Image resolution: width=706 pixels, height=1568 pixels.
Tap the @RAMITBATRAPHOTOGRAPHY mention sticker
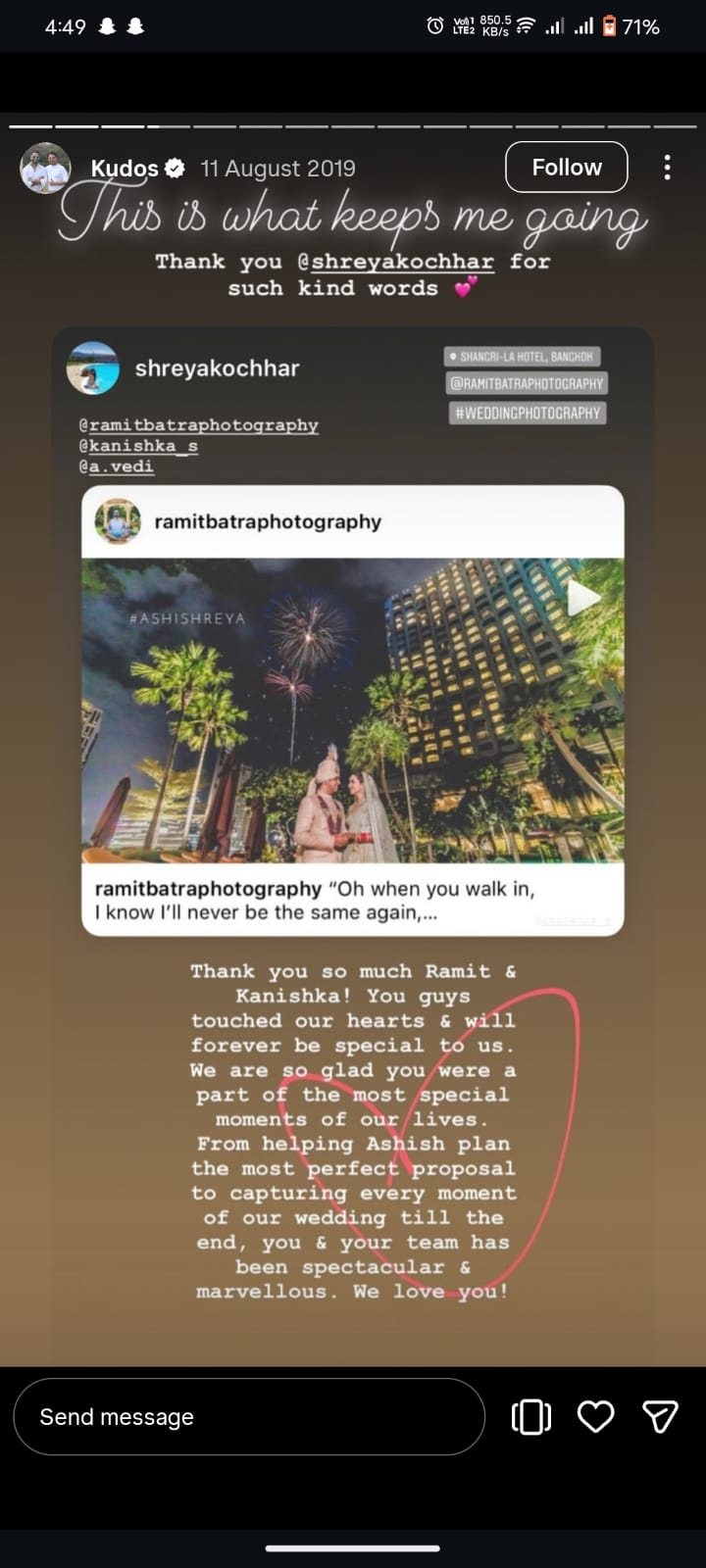pyautogui.click(x=527, y=384)
